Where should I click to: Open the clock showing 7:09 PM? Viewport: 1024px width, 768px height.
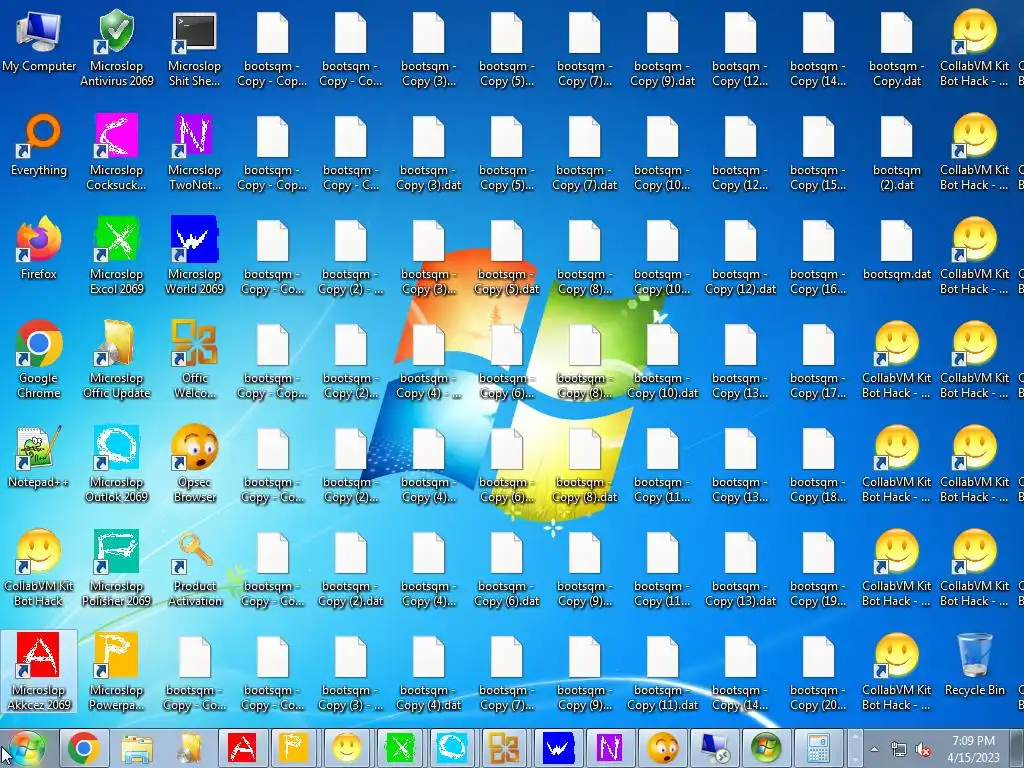click(973, 749)
